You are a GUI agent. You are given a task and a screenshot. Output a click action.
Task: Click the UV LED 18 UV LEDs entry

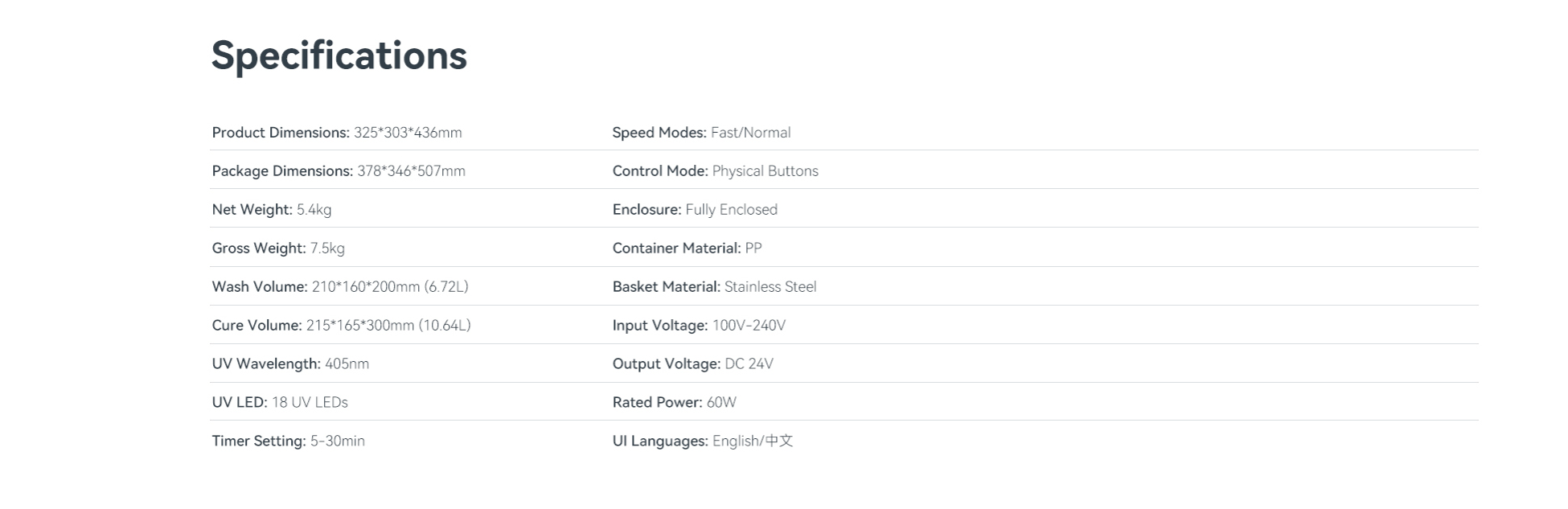(280, 402)
